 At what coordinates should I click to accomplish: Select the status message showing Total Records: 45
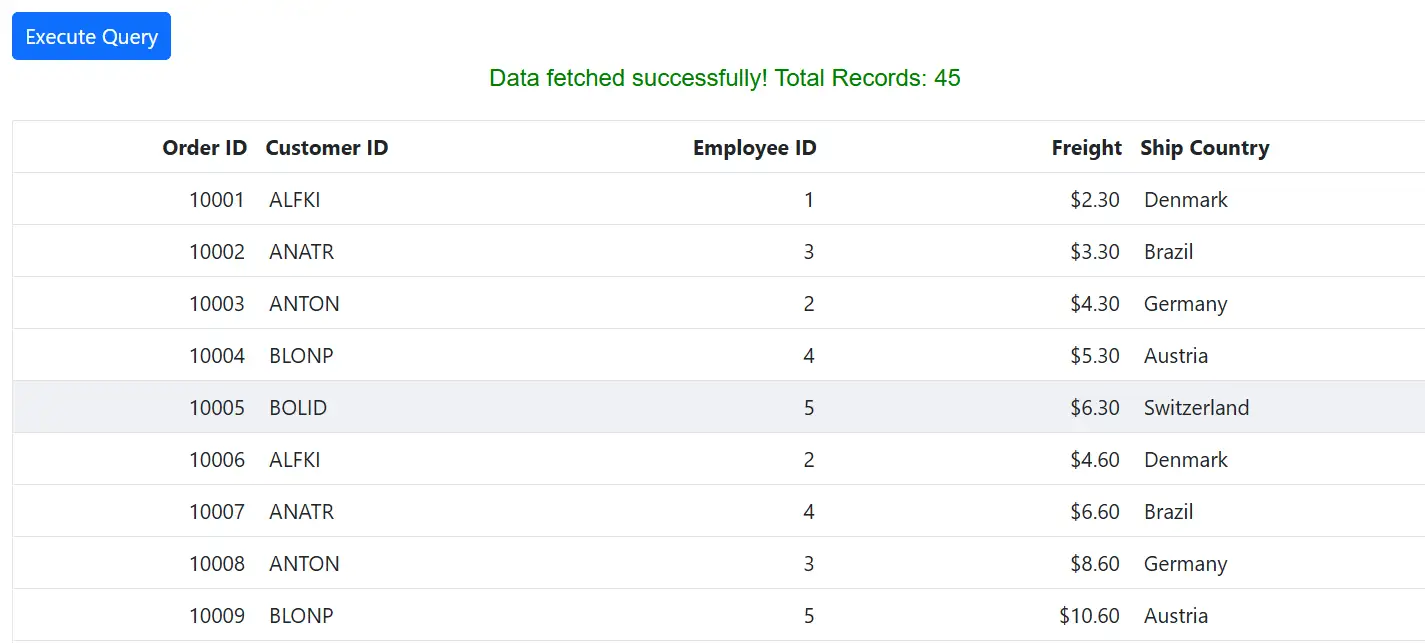click(725, 78)
